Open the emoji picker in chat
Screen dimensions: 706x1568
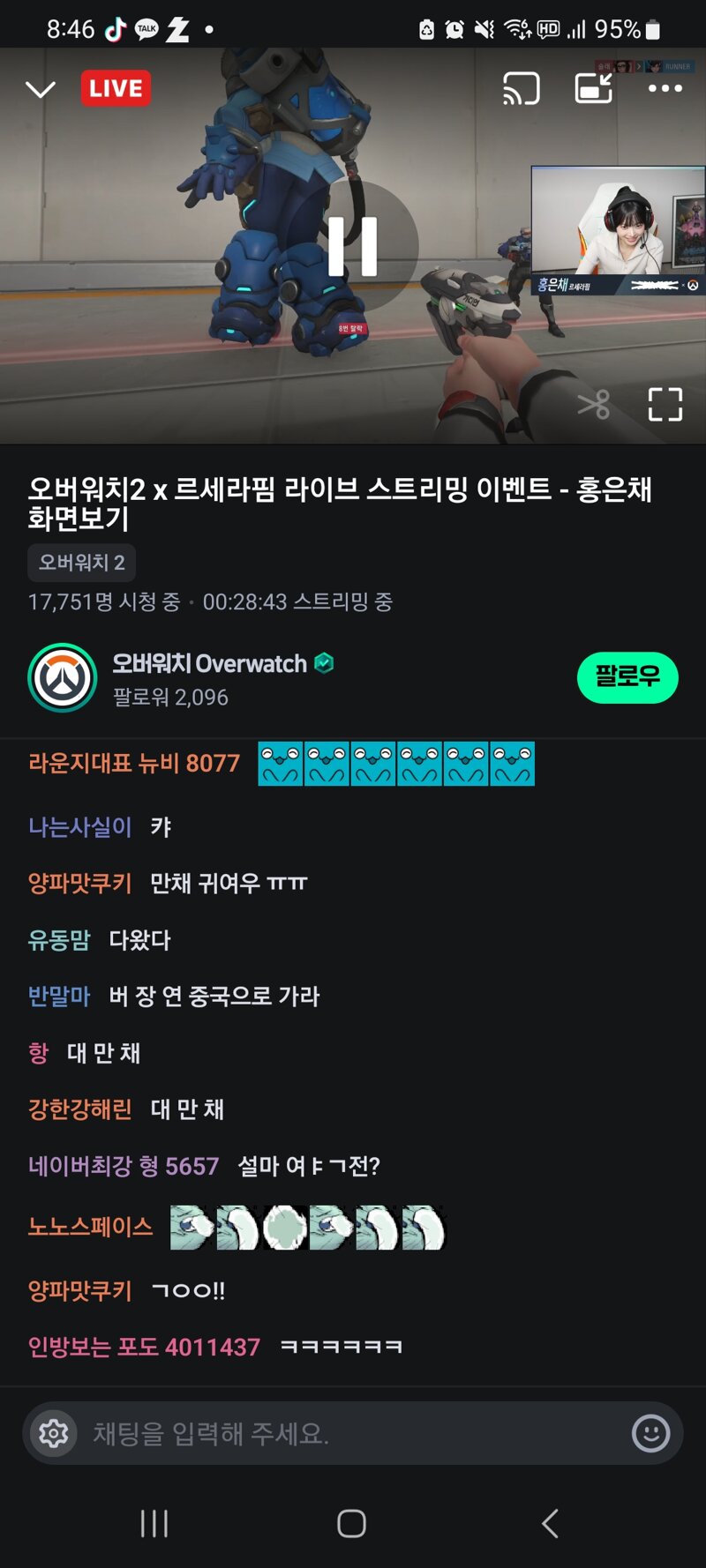[650, 1433]
